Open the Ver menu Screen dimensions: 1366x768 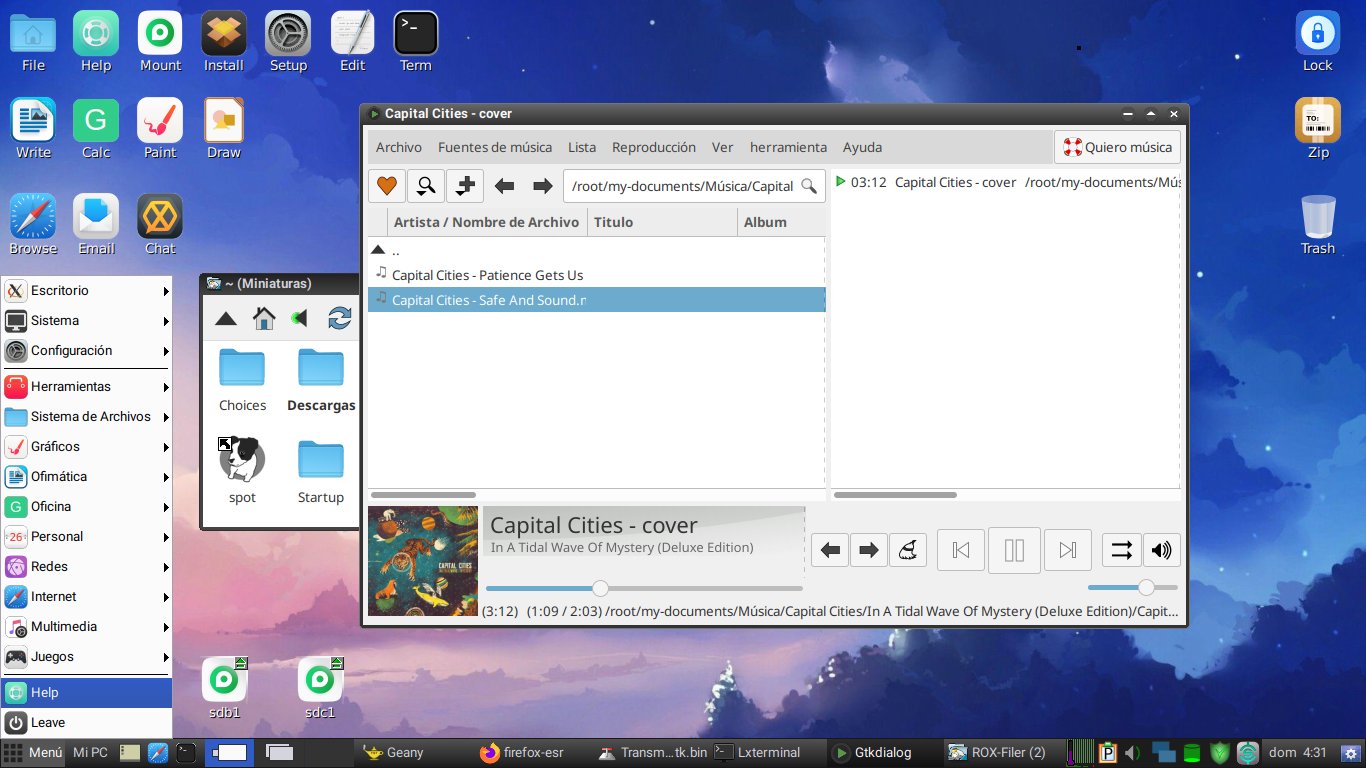coord(723,147)
